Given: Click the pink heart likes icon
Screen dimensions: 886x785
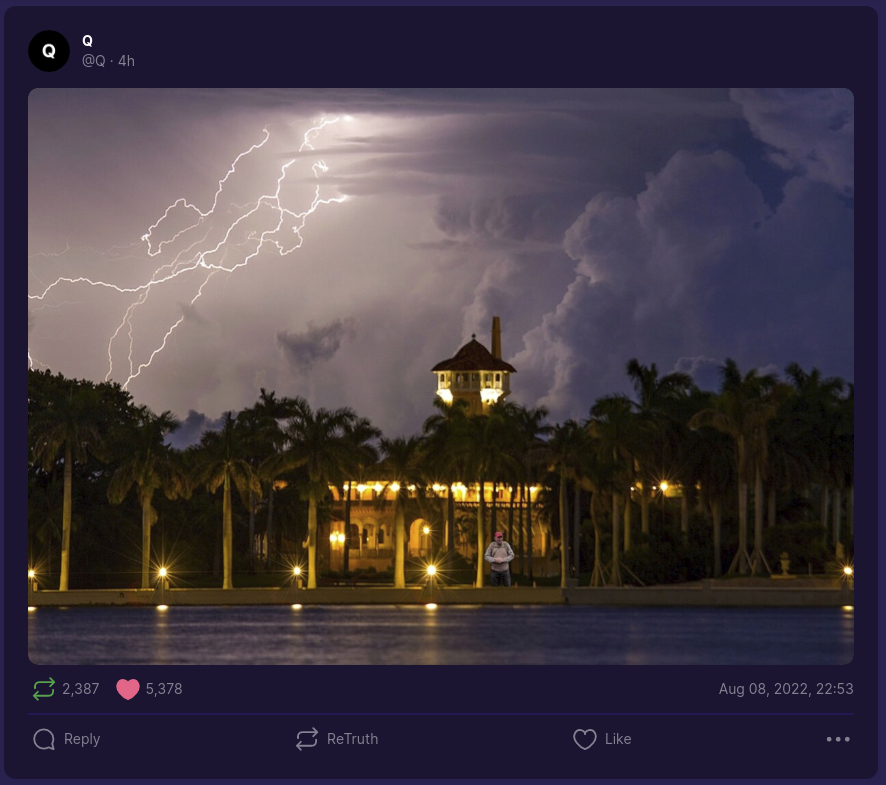Looking at the screenshot, I should click(128, 689).
